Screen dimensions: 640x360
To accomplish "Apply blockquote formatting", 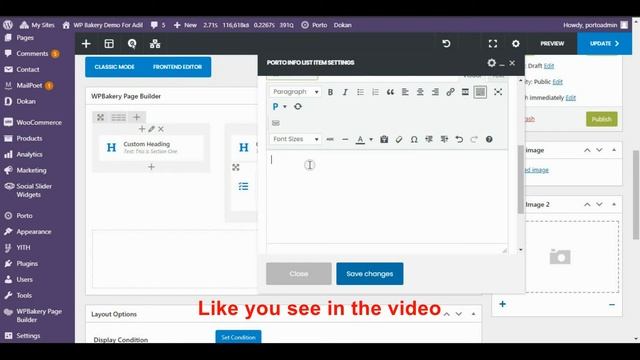I will [x=390, y=92].
